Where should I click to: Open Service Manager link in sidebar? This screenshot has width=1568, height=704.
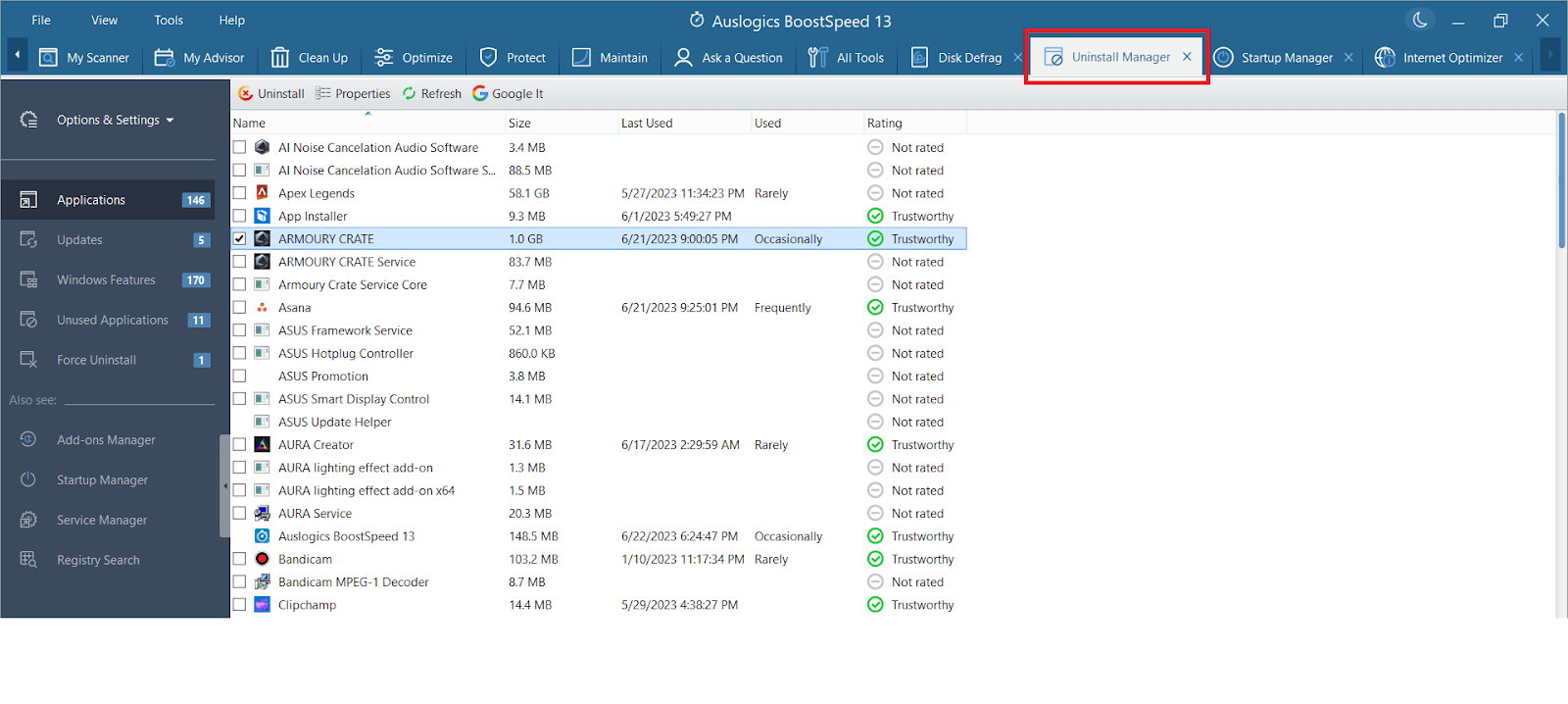click(x=102, y=521)
